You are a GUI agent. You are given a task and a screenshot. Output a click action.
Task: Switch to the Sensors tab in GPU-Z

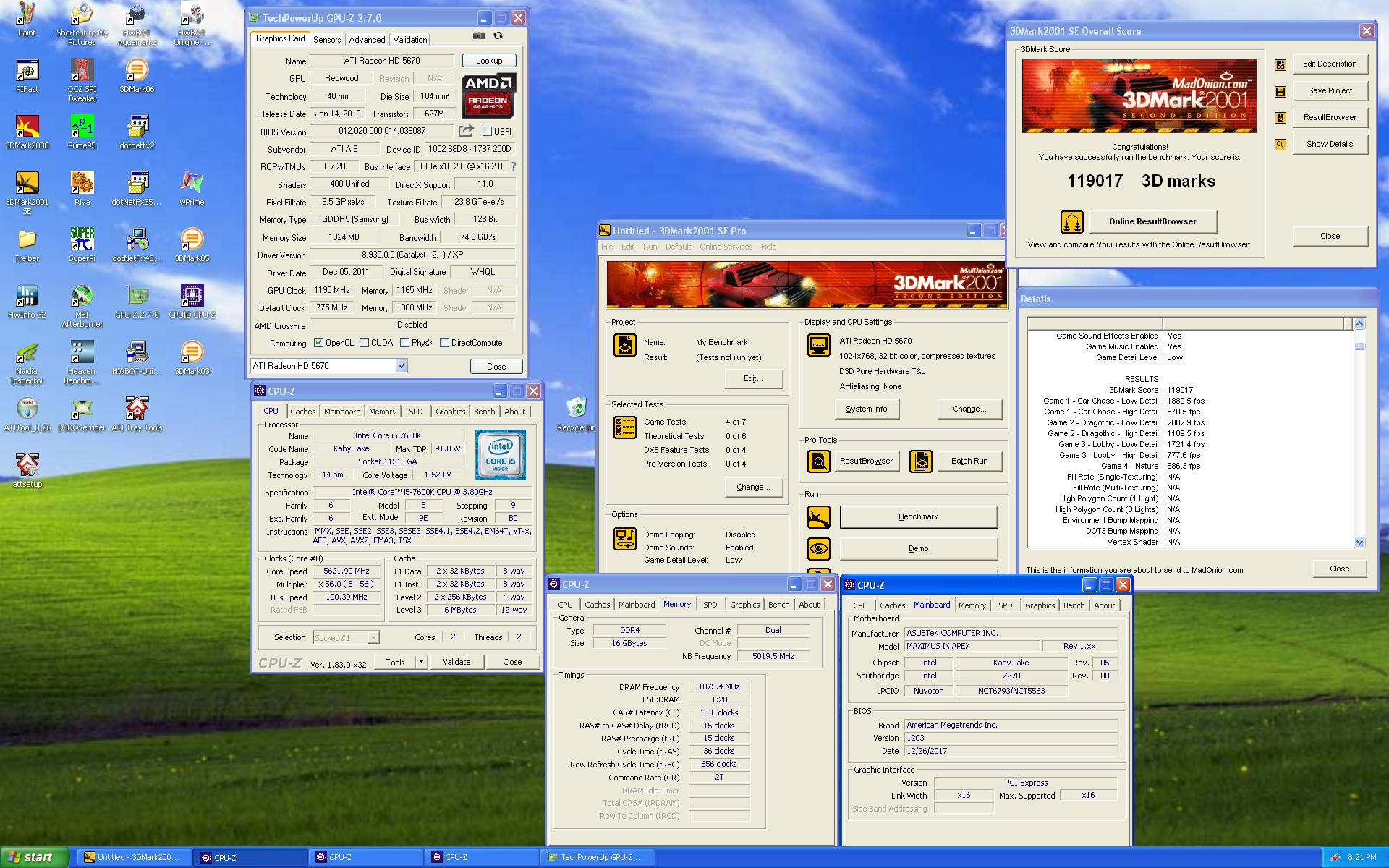(327, 39)
